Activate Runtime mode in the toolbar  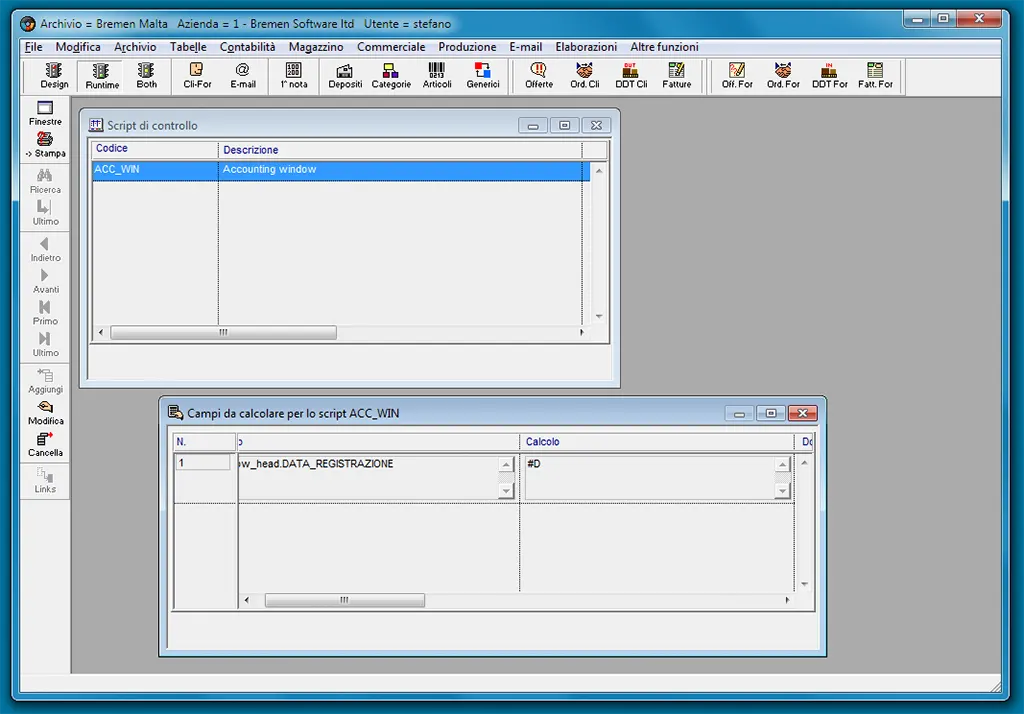pyautogui.click(x=102, y=76)
